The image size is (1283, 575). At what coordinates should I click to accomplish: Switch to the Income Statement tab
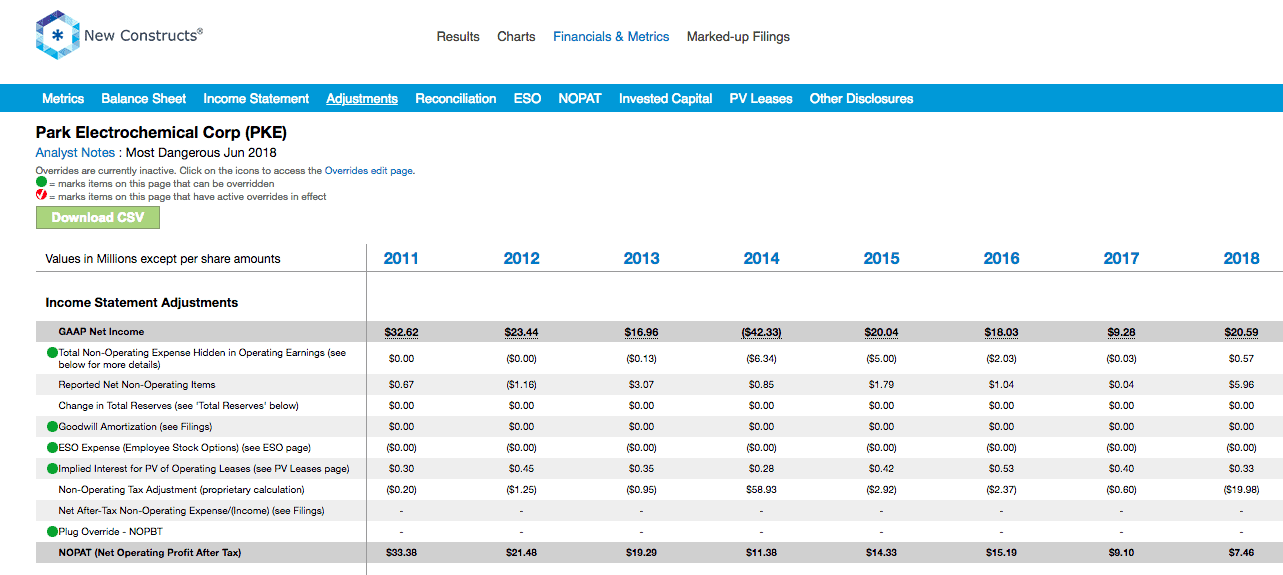(x=256, y=98)
